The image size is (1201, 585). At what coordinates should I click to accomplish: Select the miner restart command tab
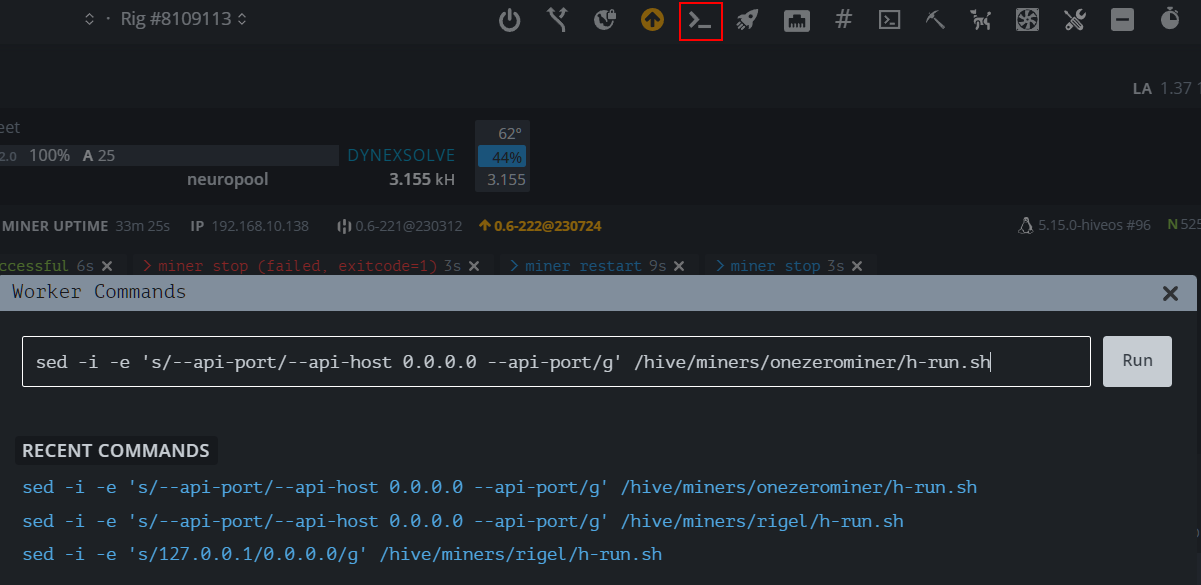582,266
